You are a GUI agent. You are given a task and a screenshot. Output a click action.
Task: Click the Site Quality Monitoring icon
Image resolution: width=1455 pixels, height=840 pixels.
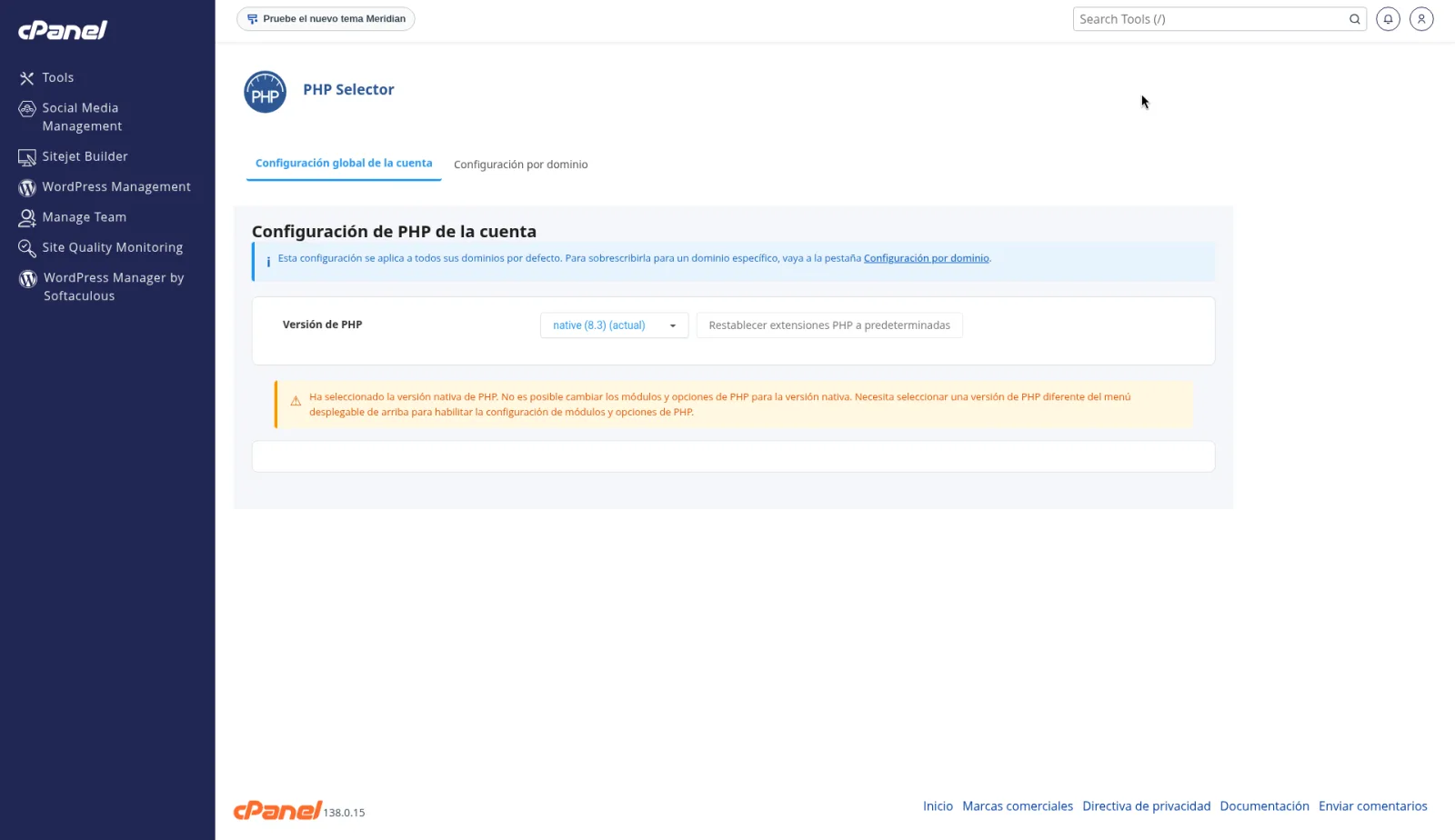tap(27, 248)
